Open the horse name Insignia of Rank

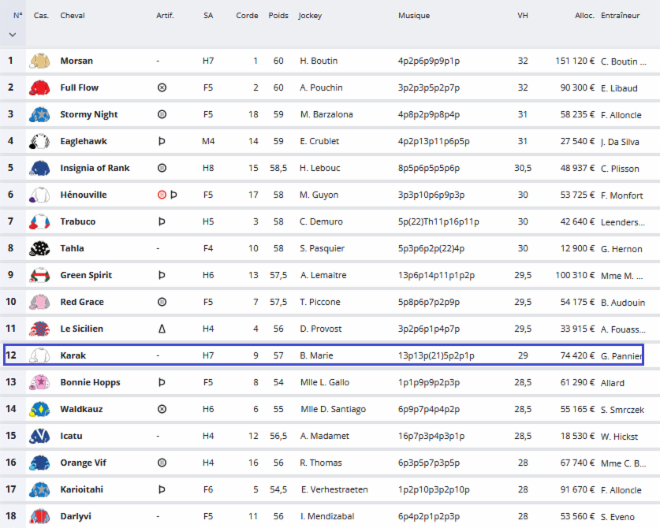click(96, 168)
